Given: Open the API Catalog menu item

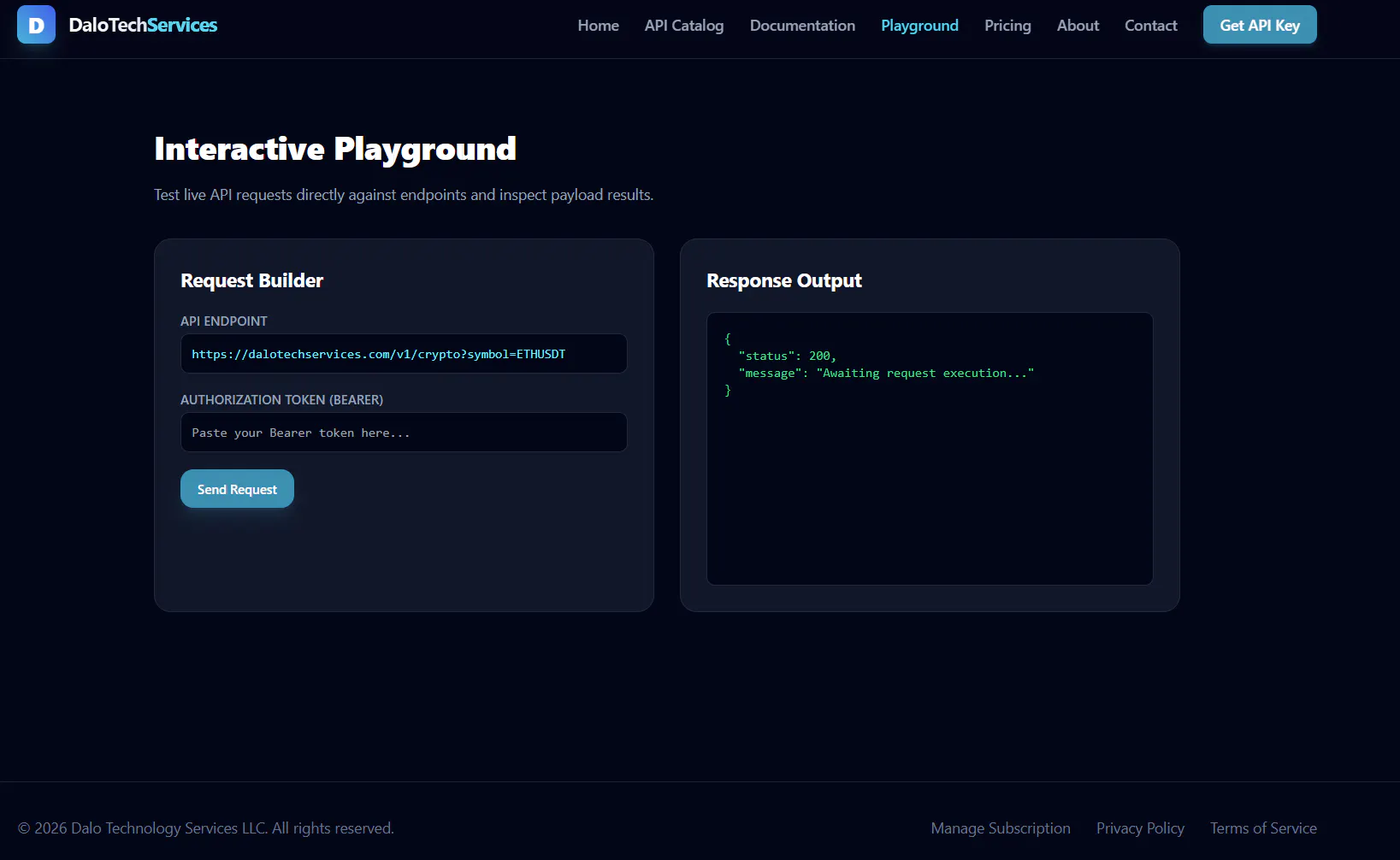Looking at the screenshot, I should point(684,26).
